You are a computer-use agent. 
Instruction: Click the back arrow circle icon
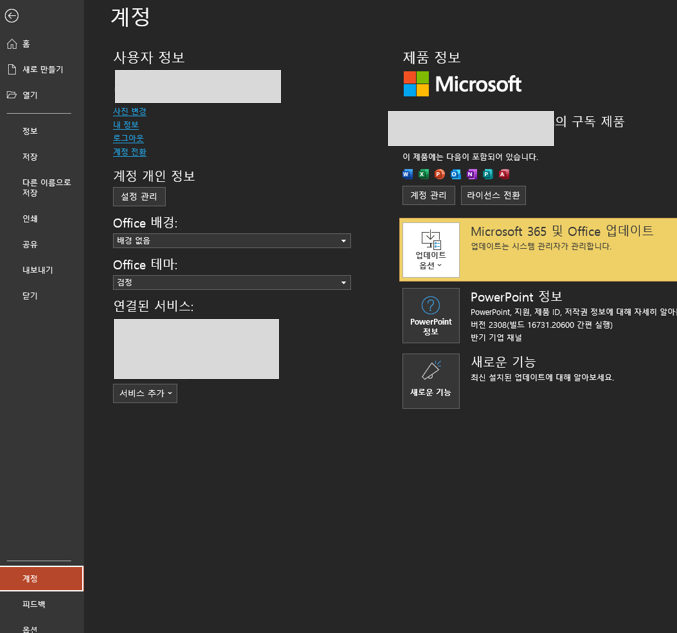point(12,16)
